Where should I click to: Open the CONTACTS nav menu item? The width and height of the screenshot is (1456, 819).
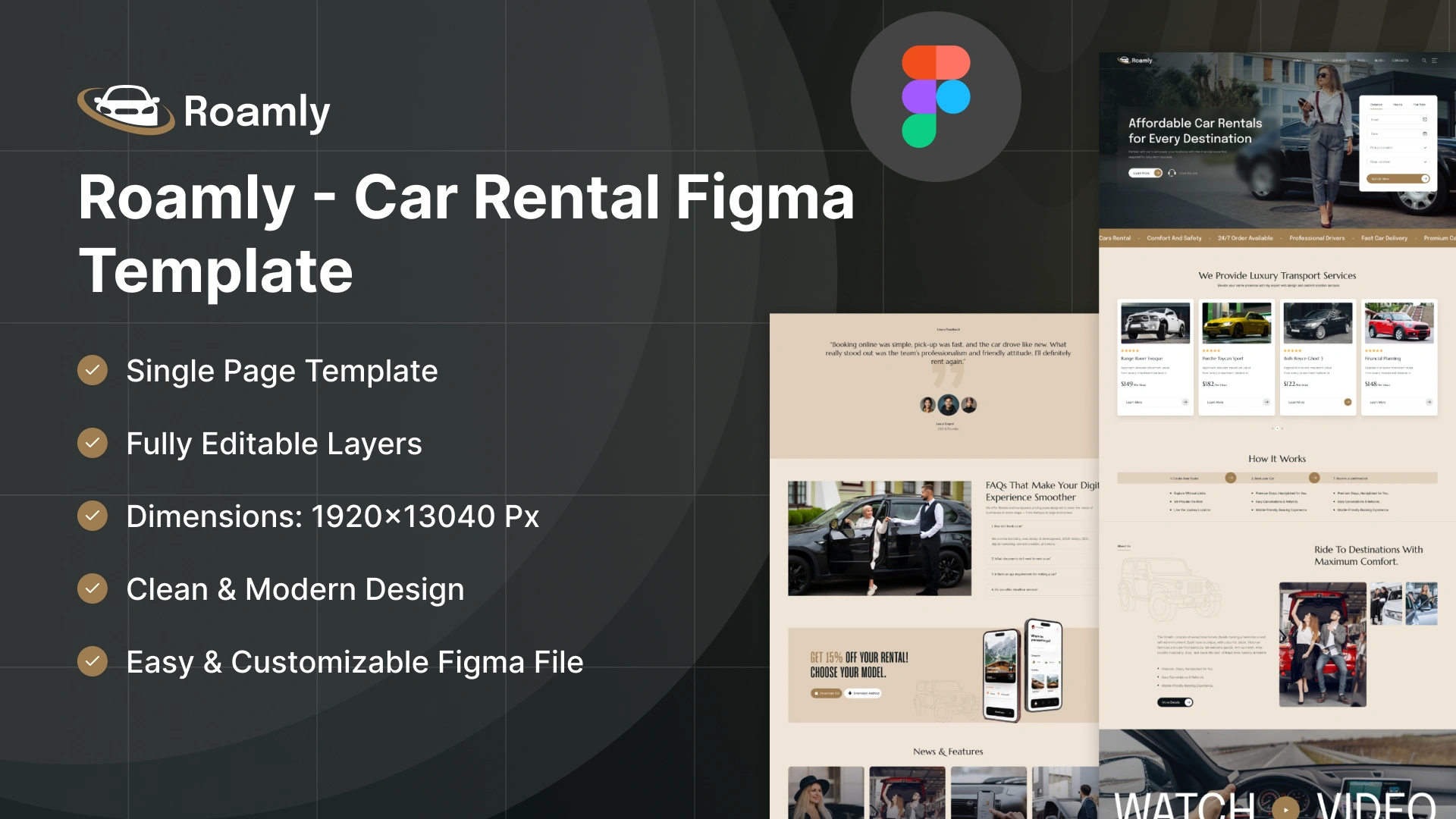pos(1400,61)
